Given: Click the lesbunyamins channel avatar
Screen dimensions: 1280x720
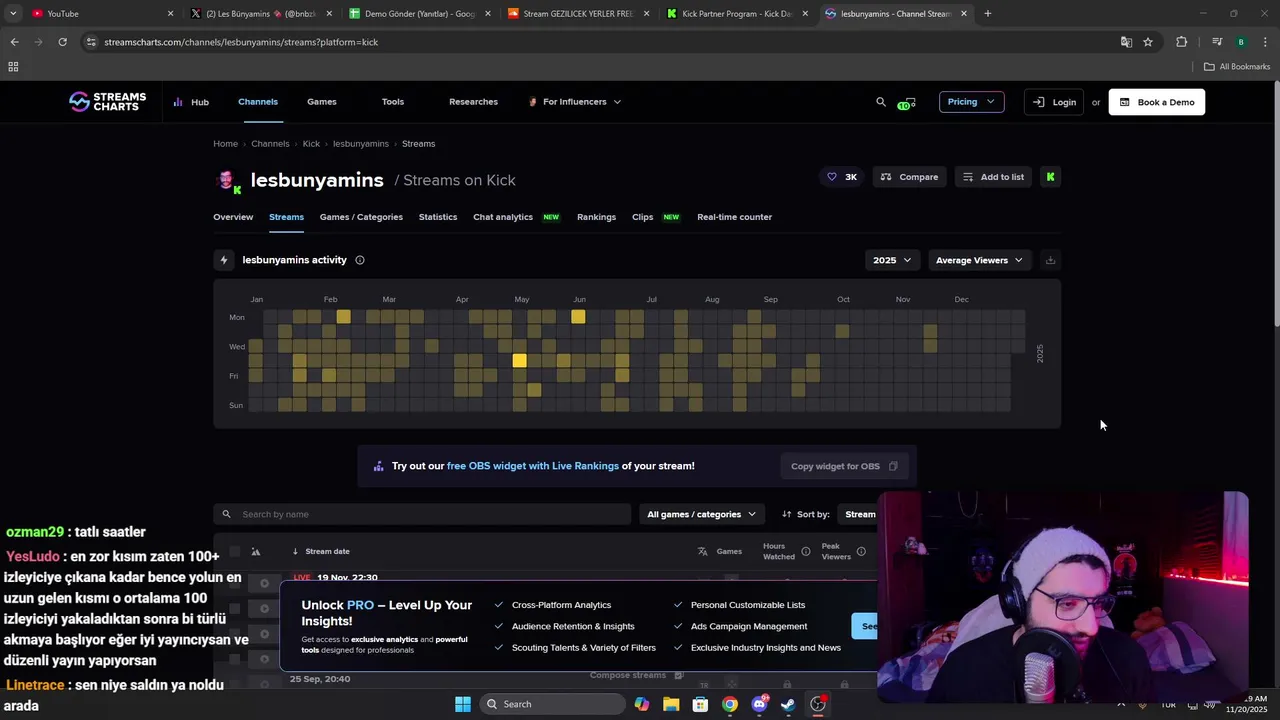Looking at the screenshot, I should tap(227, 180).
